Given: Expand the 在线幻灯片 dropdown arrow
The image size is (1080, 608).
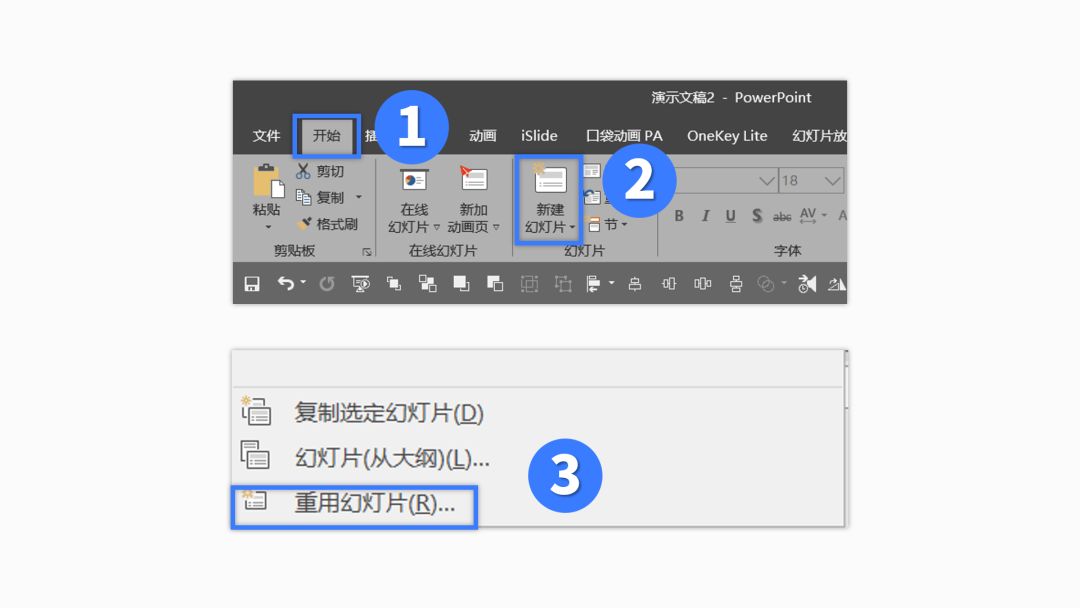Looking at the screenshot, I should 437,227.
